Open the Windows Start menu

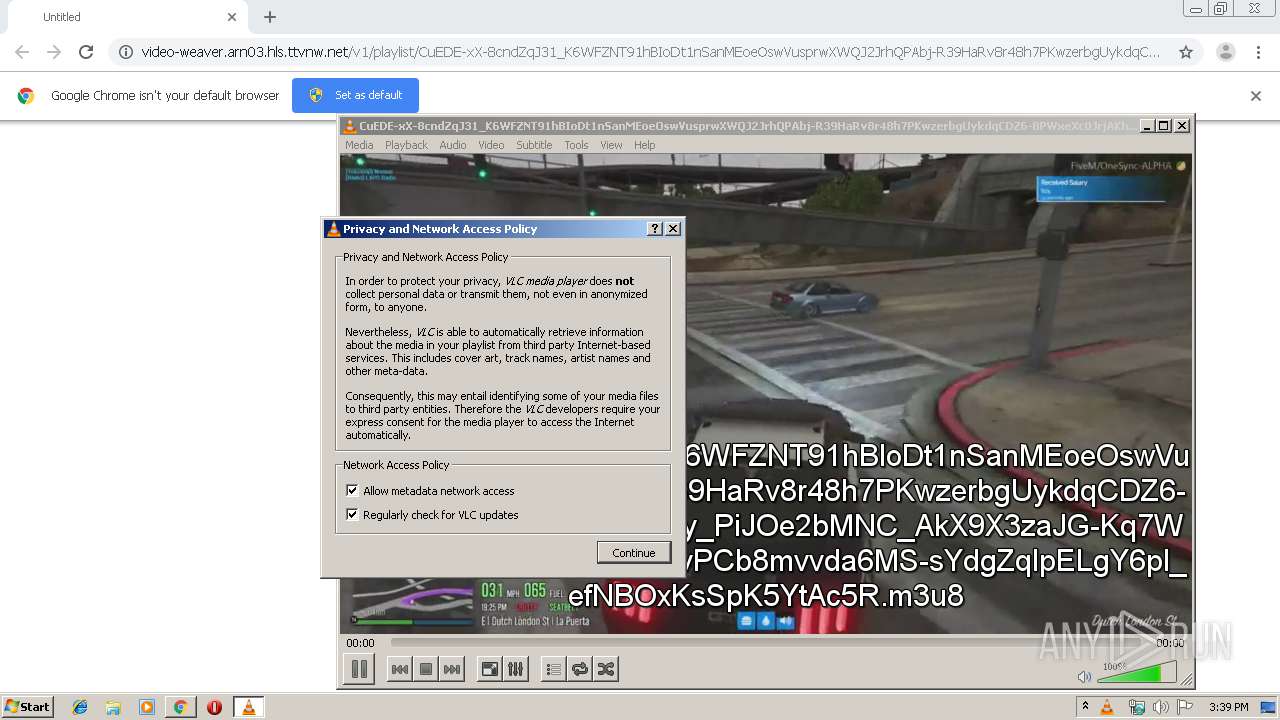27,707
